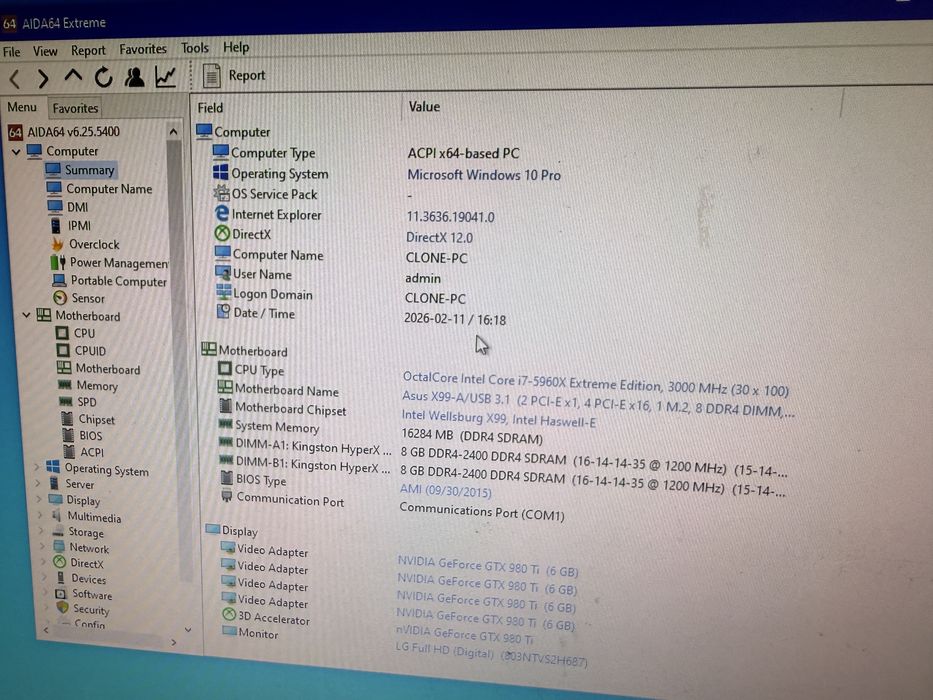Image resolution: width=933 pixels, height=700 pixels.
Task: Select the Communication Port field row
Action: point(283,499)
